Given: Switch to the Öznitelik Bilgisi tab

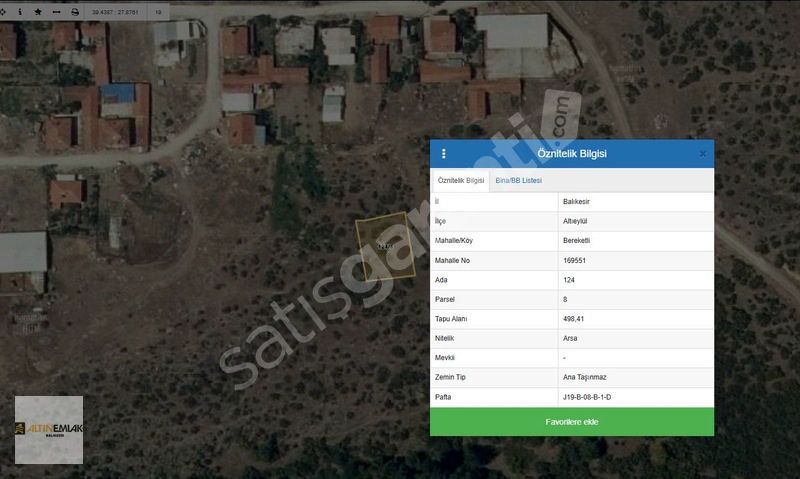Looking at the screenshot, I should 461,181.
